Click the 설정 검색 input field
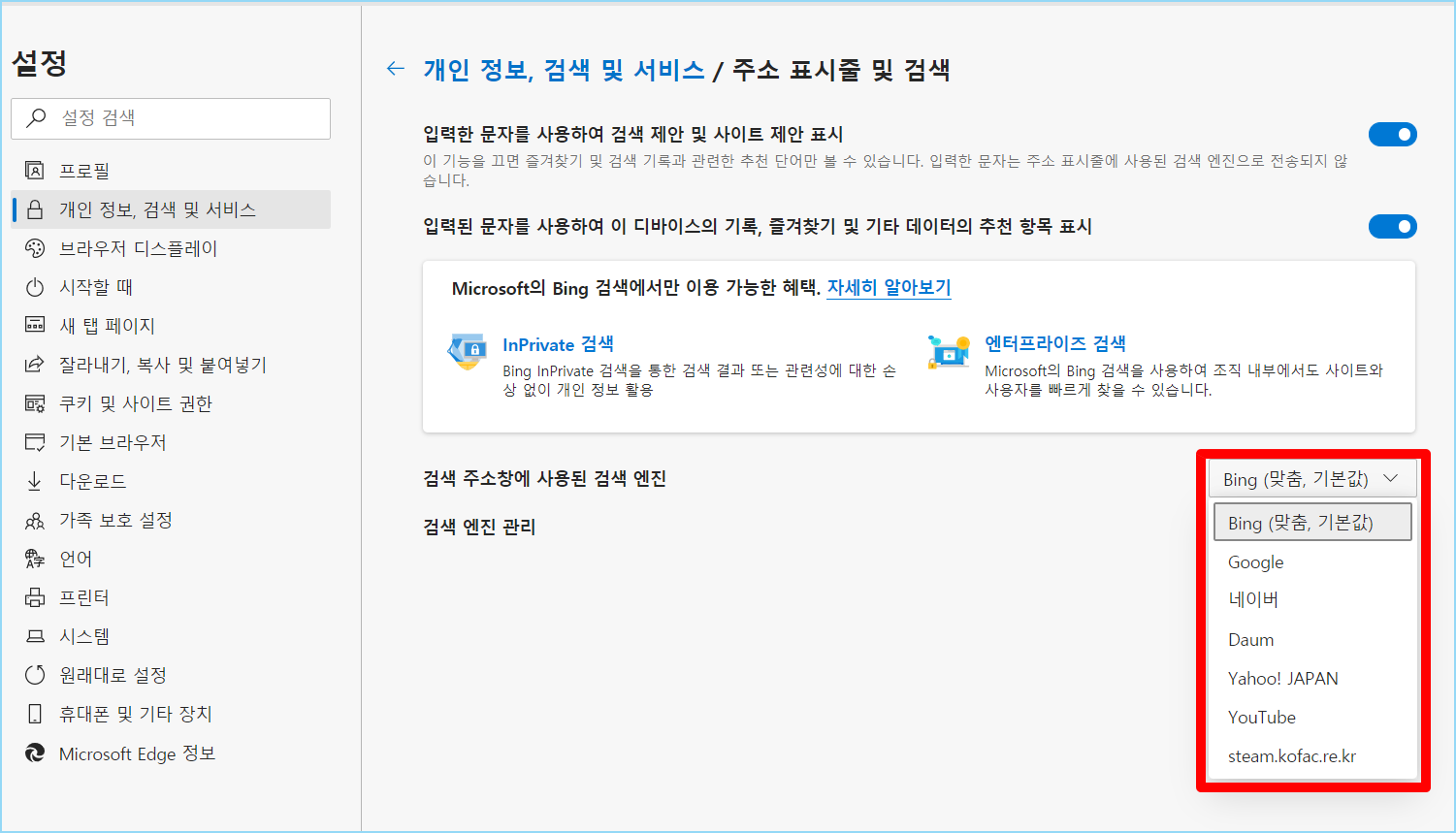This screenshot has height=833, width=1456. point(171,118)
